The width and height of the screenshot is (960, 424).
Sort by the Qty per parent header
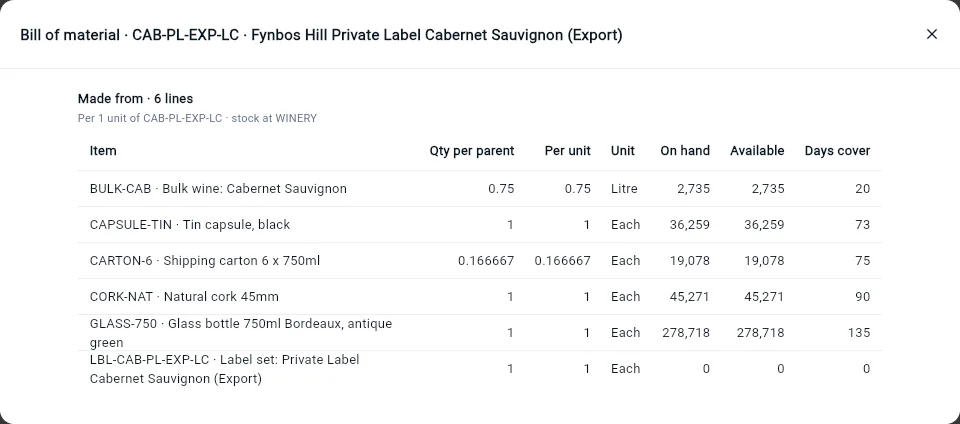tap(471, 151)
